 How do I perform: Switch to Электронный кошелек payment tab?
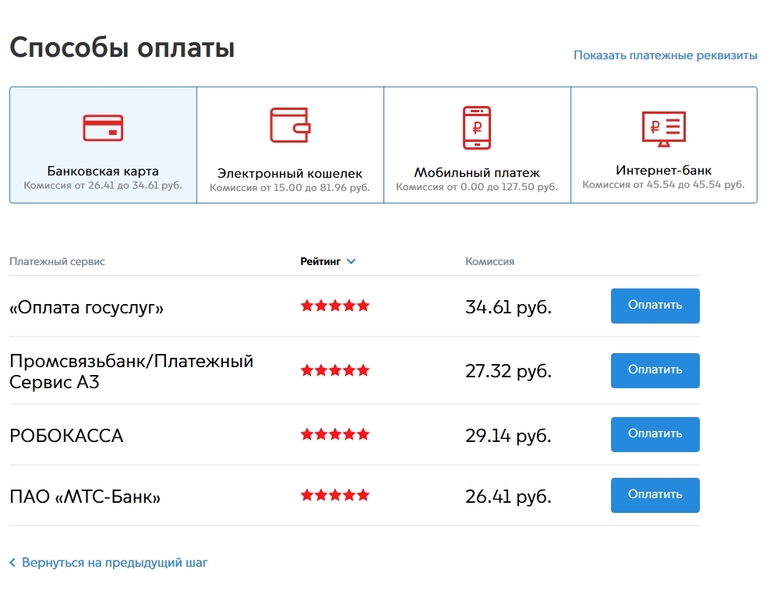coord(290,173)
